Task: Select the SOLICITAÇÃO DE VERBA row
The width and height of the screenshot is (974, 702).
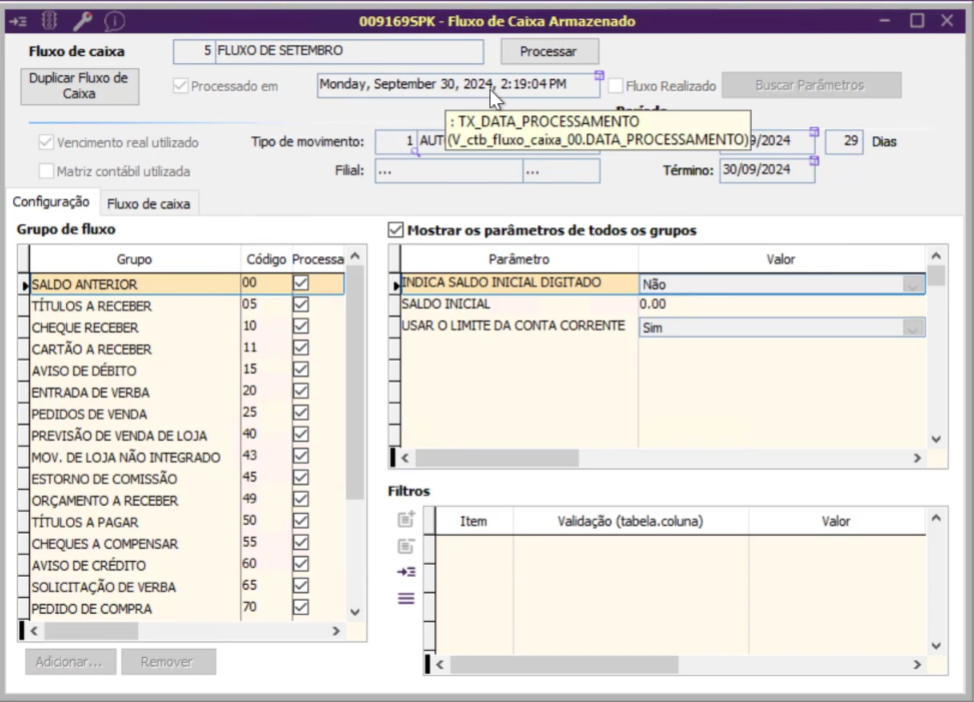Action: [x=186, y=587]
